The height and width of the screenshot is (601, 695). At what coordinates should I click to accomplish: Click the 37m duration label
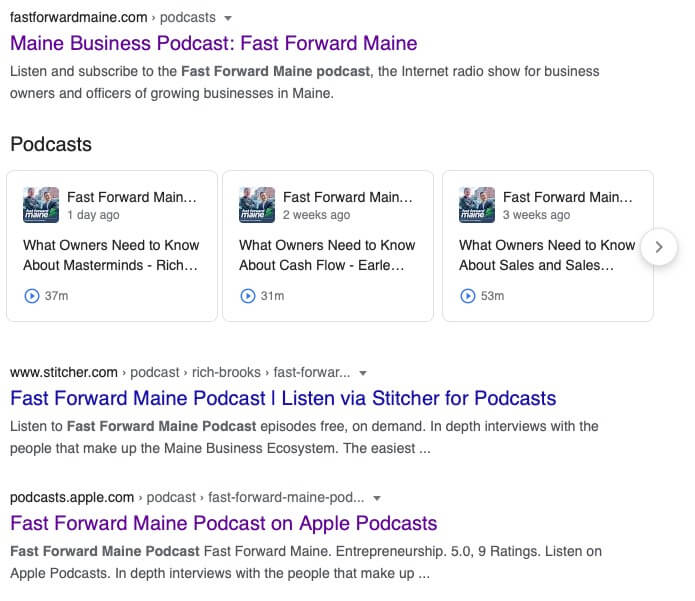[x=56, y=296]
